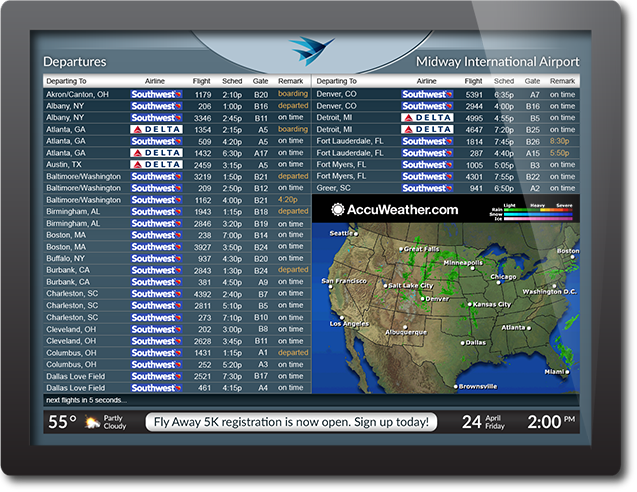
Task: Click the Southwest logo on flight 461
Action: [x=156, y=388]
